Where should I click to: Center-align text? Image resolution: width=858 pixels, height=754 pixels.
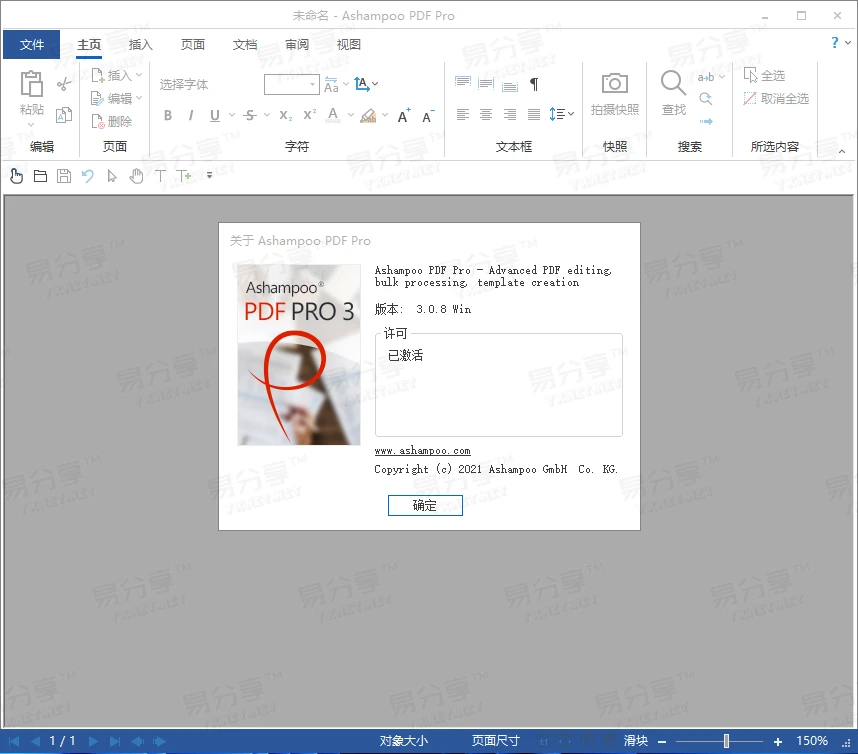click(x=486, y=114)
